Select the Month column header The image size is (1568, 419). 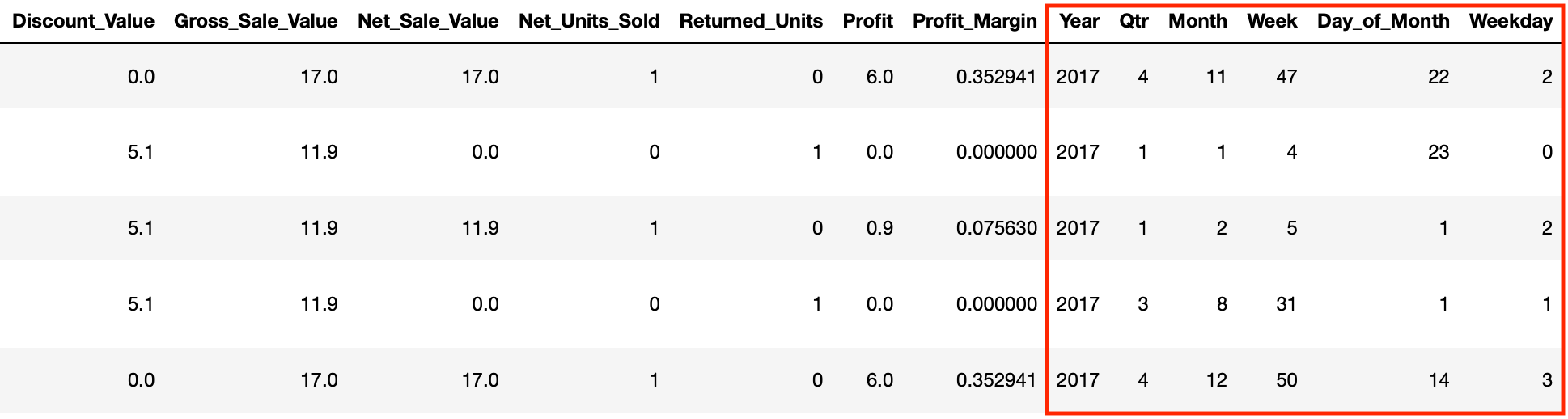tap(1197, 21)
